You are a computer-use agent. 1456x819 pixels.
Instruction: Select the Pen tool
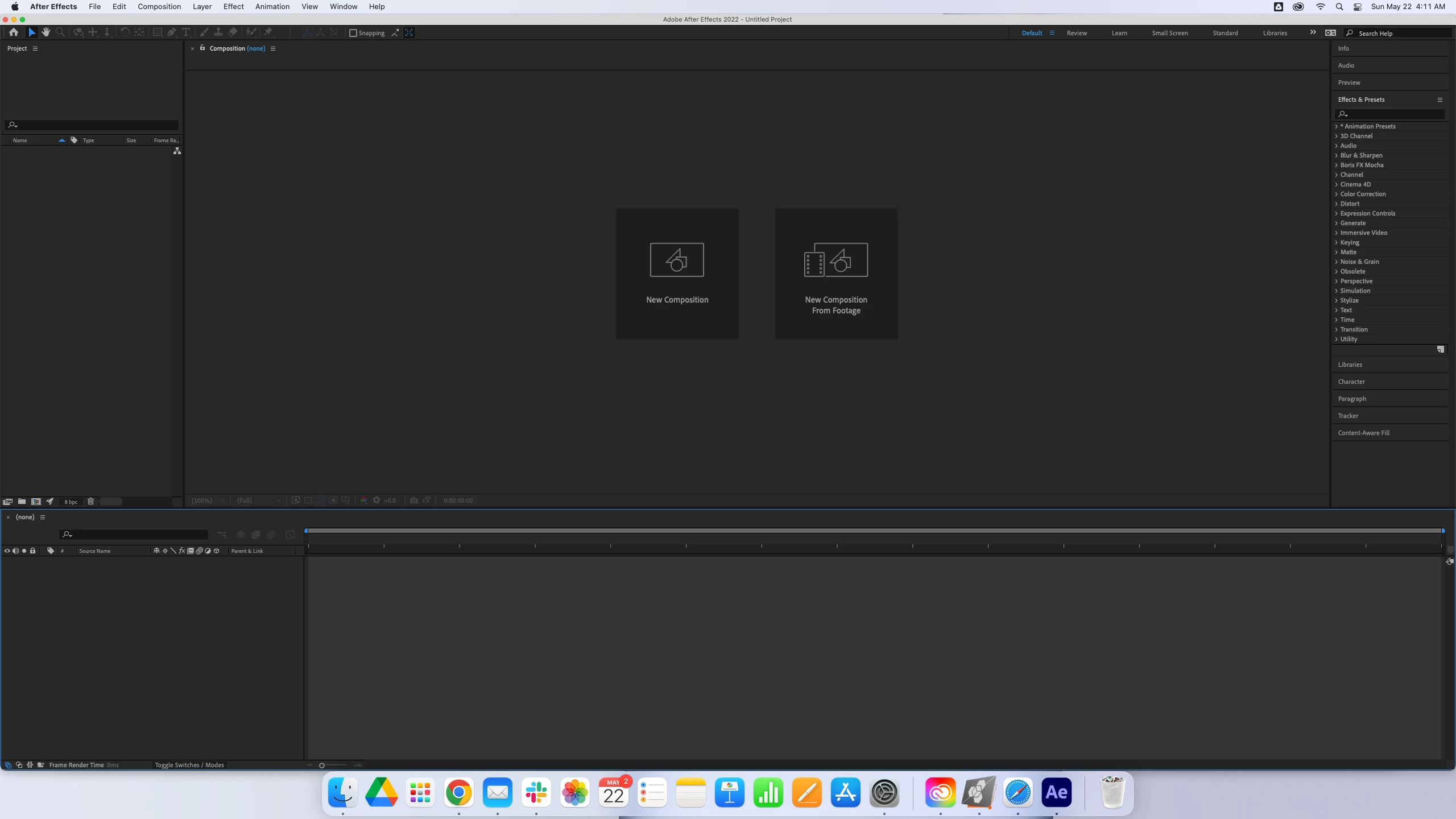[172, 32]
